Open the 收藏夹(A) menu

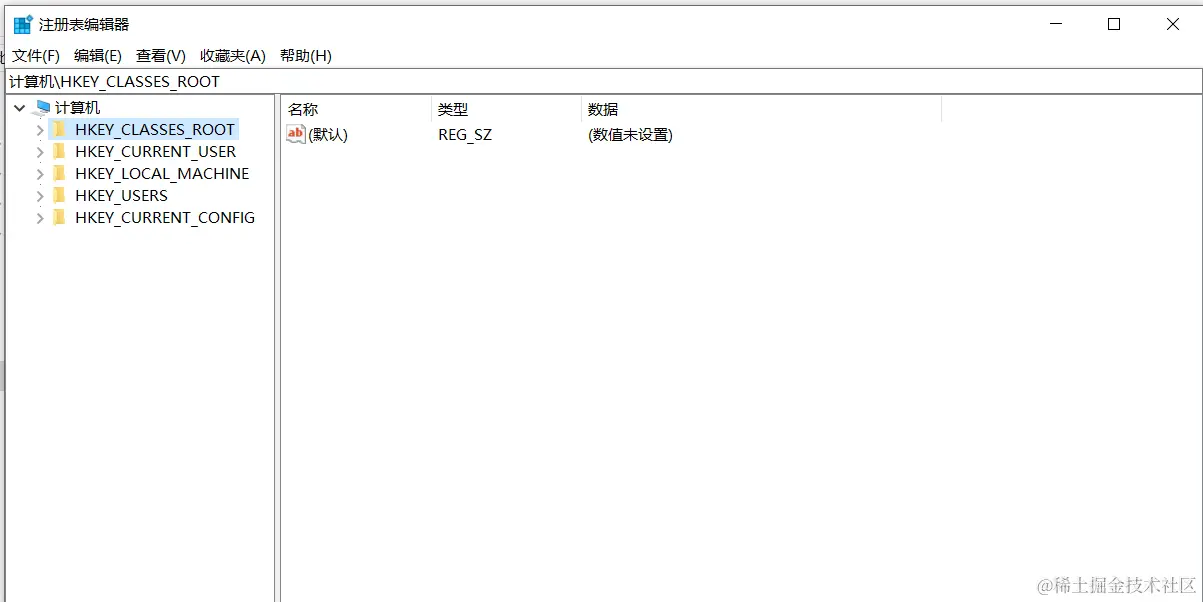tap(233, 56)
